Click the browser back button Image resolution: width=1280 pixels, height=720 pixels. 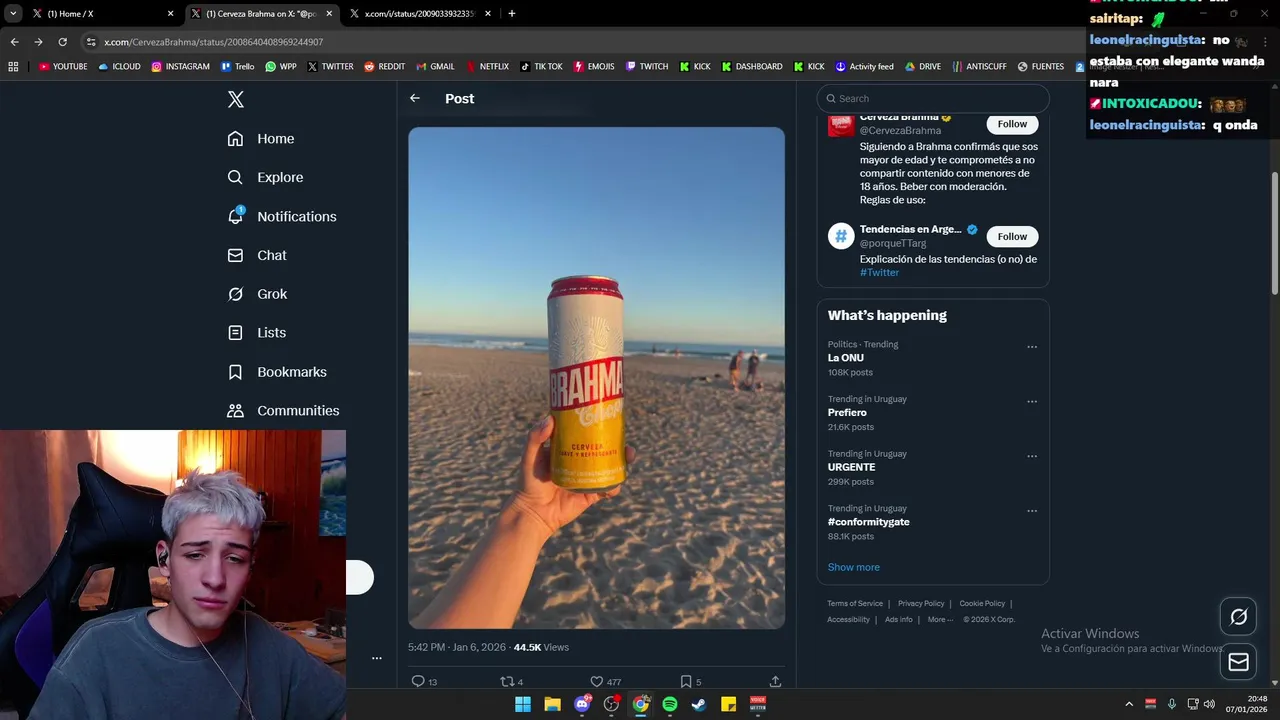point(14,42)
